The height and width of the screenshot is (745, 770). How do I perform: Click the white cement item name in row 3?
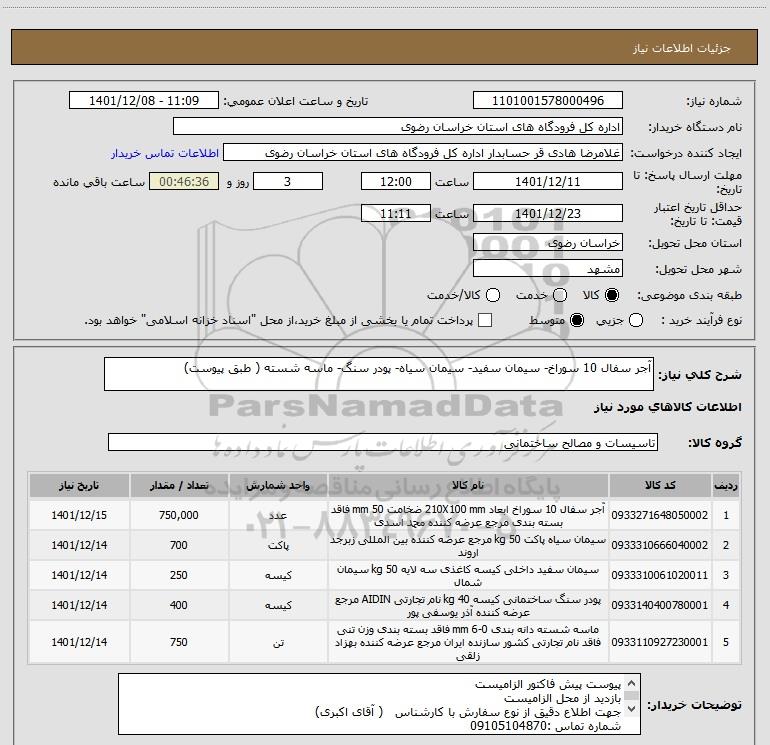click(468, 576)
